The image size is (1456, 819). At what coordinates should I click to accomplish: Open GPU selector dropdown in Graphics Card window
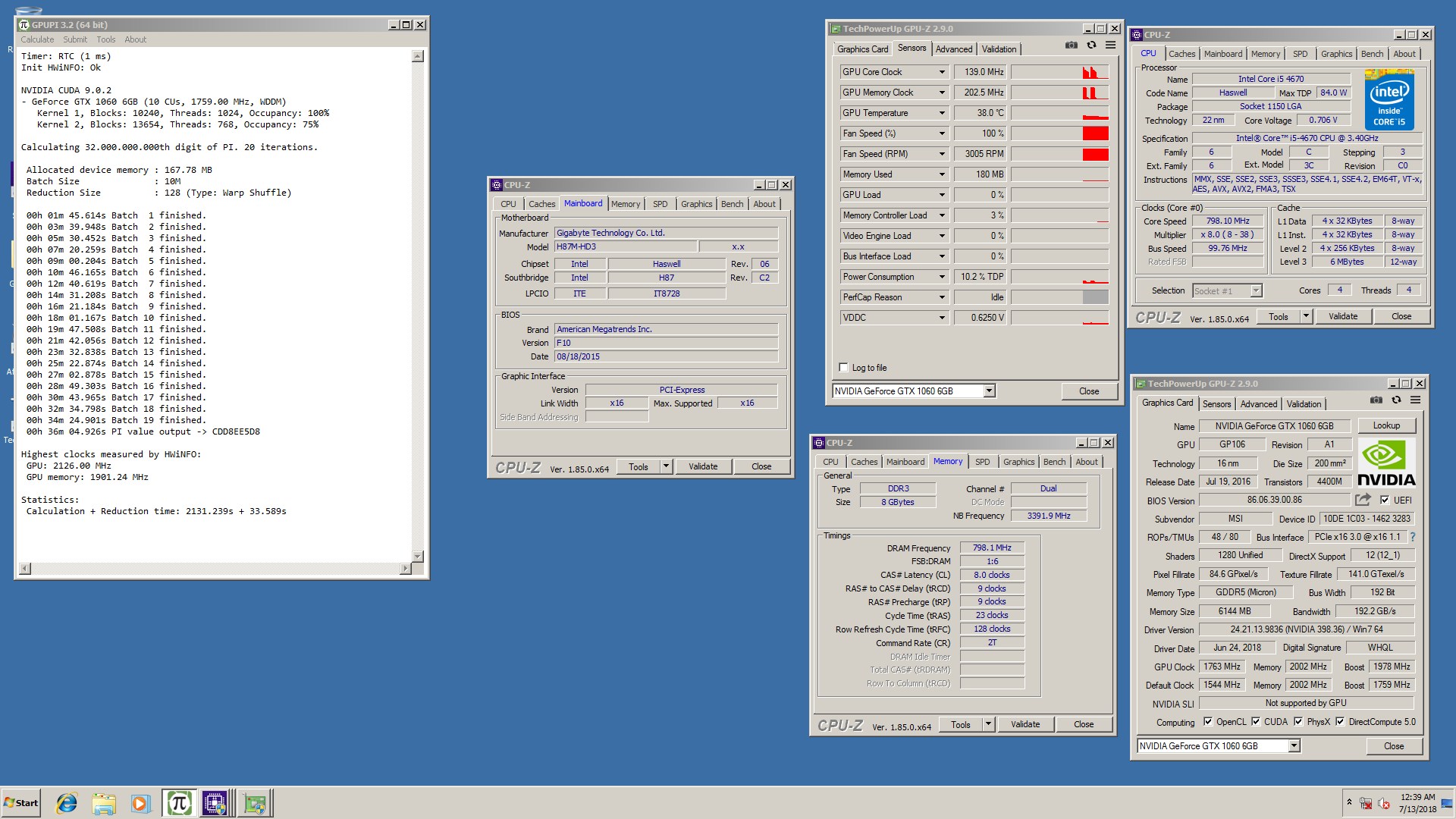pyautogui.click(x=1294, y=745)
